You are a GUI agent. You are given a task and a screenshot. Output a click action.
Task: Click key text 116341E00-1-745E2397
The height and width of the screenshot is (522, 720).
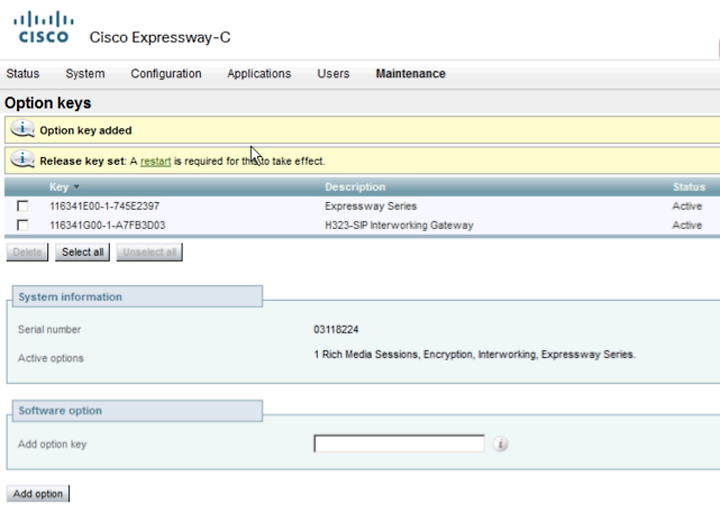tap(105, 206)
